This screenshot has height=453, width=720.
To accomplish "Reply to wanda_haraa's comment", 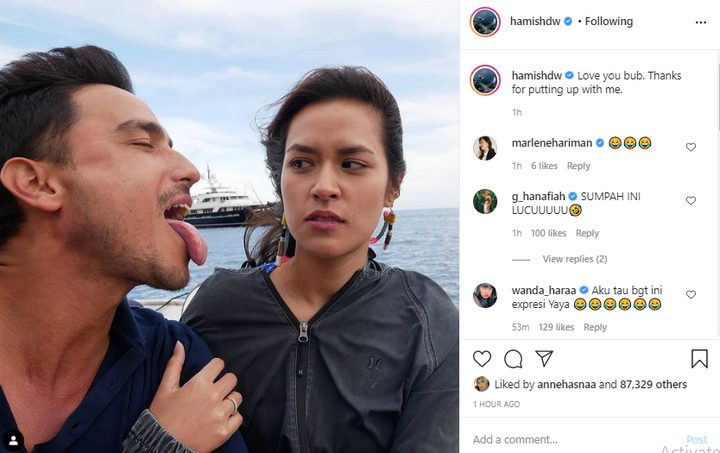I will (595, 327).
